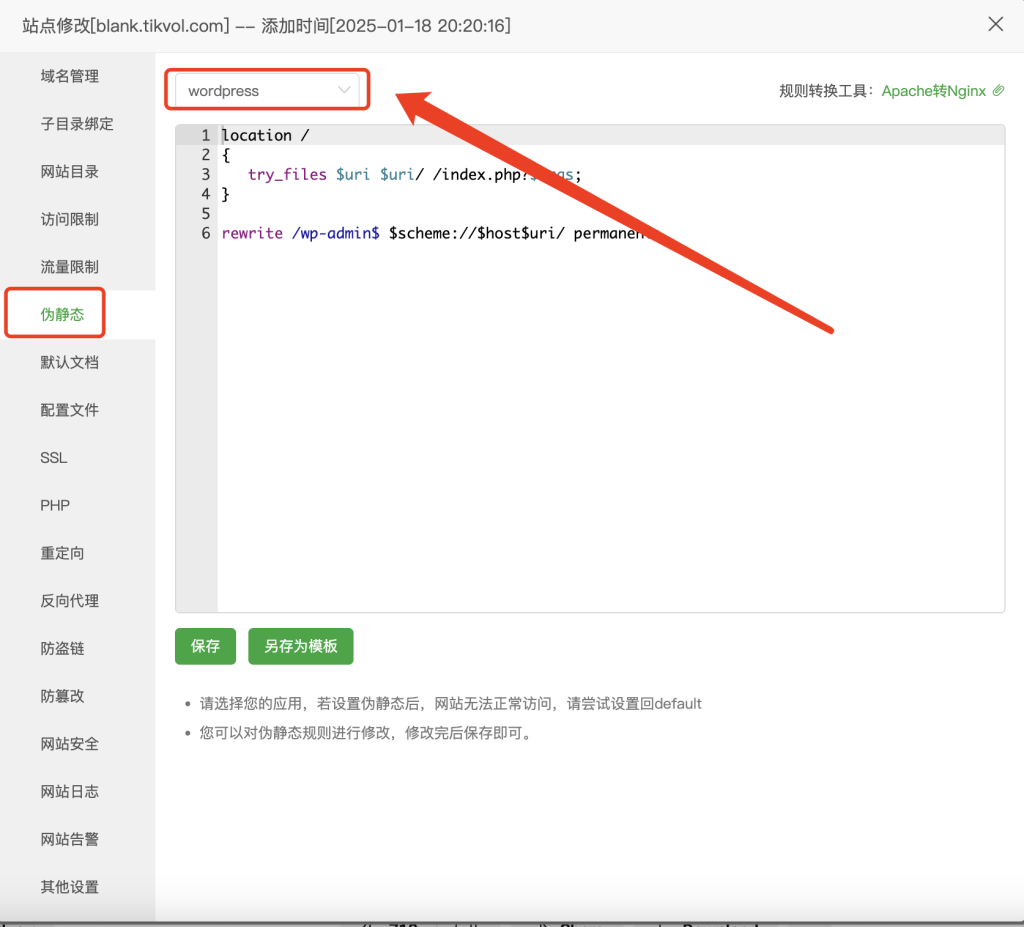Image resolution: width=1024 pixels, height=927 pixels.
Task: Close the site modification dialog
Action: pos(995,25)
